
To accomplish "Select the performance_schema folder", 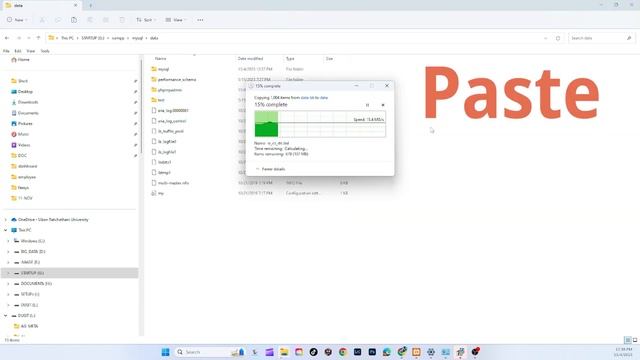I will 177,80.
